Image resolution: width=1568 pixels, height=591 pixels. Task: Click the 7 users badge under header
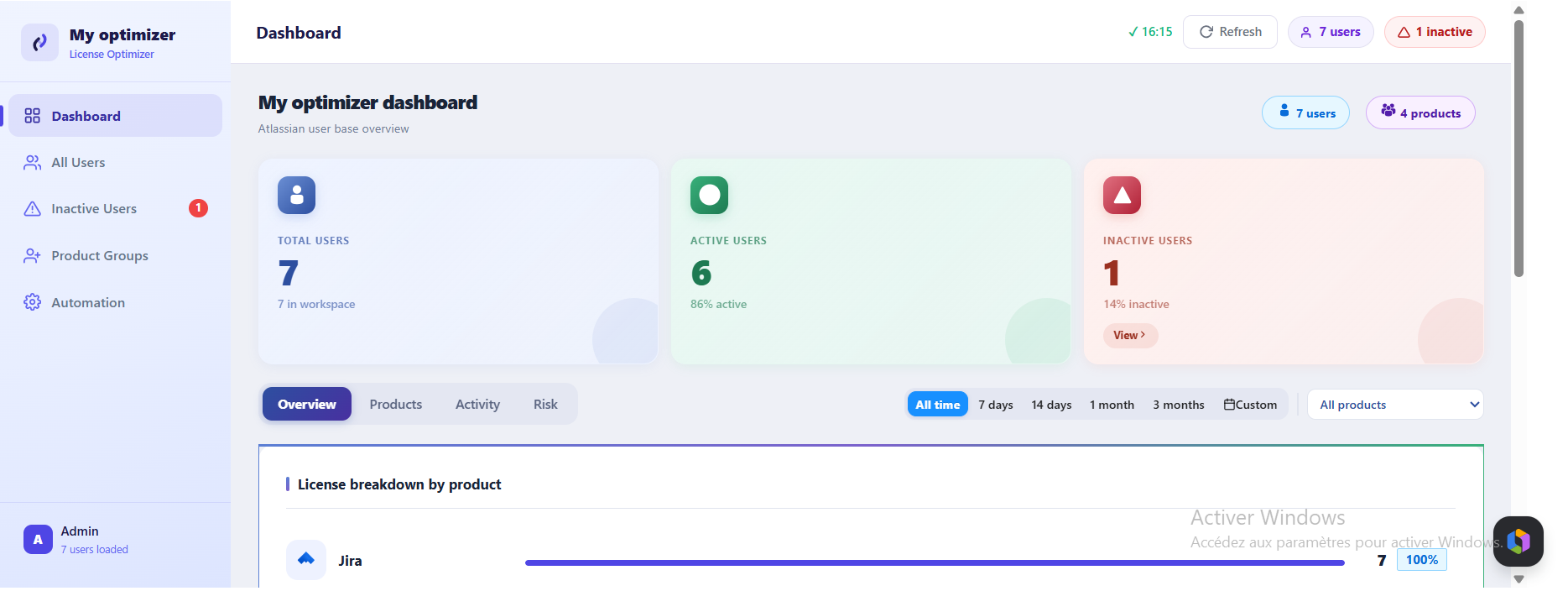click(1305, 112)
